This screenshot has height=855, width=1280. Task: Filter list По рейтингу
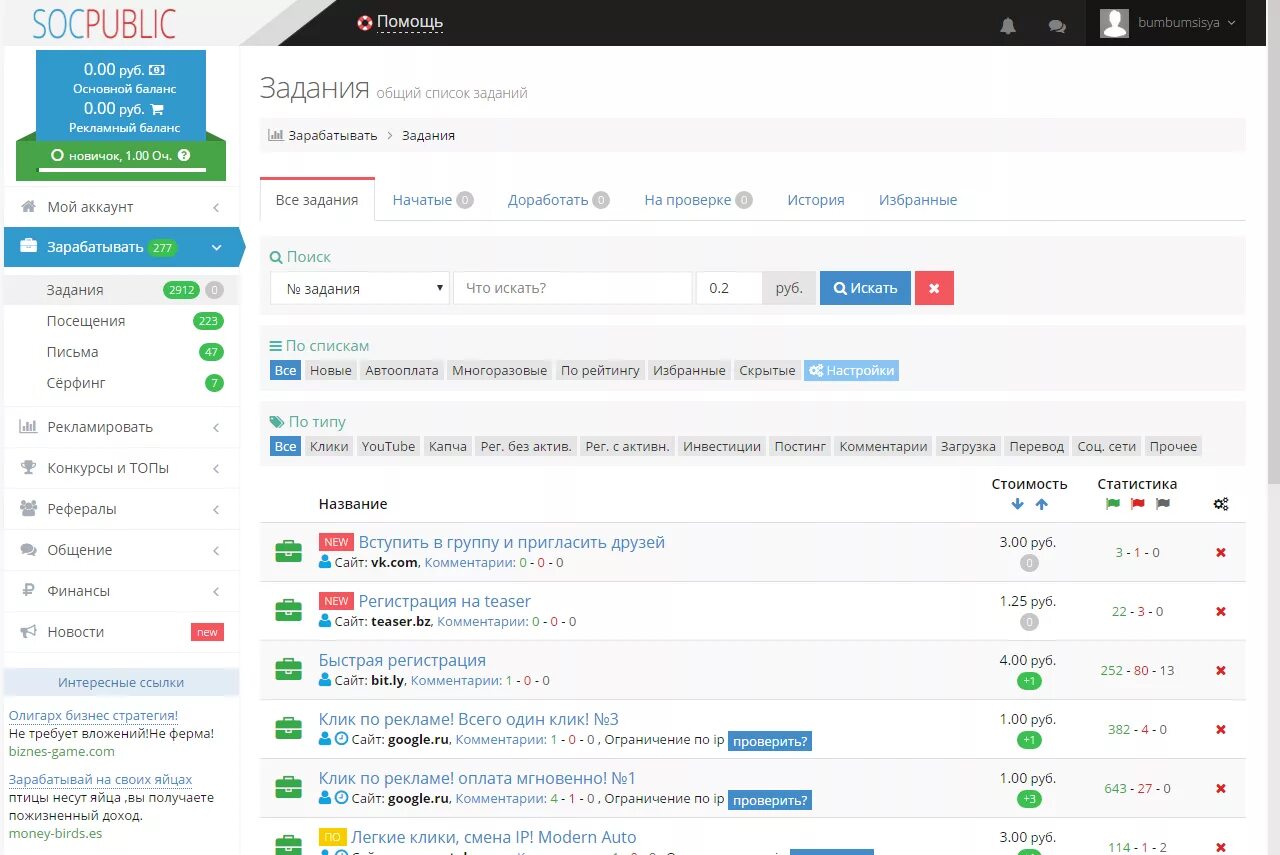click(x=600, y=370)
